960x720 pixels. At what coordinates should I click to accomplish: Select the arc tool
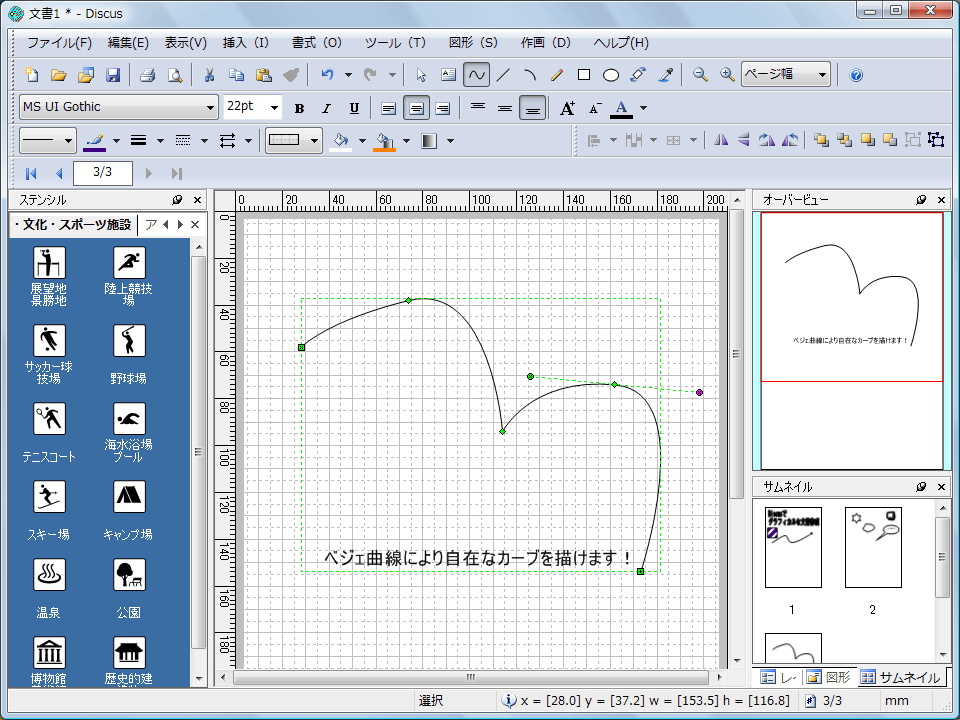pyautogui.click(x=530, y=75)
